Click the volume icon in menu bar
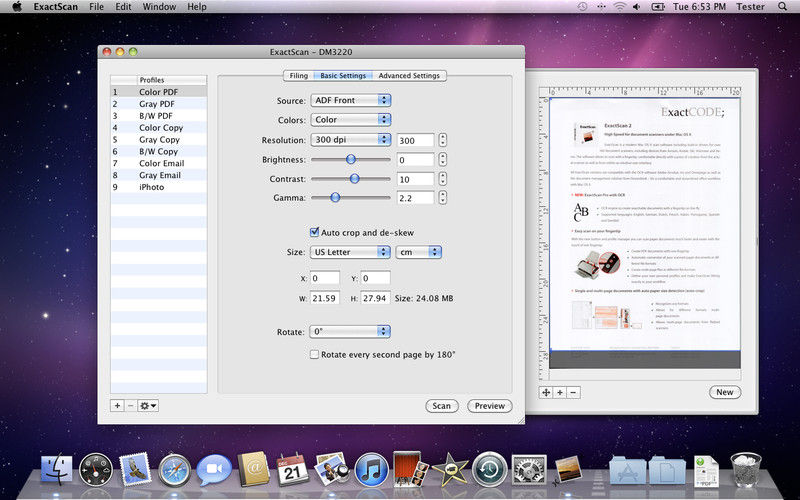800x500 pixels. 636,7
